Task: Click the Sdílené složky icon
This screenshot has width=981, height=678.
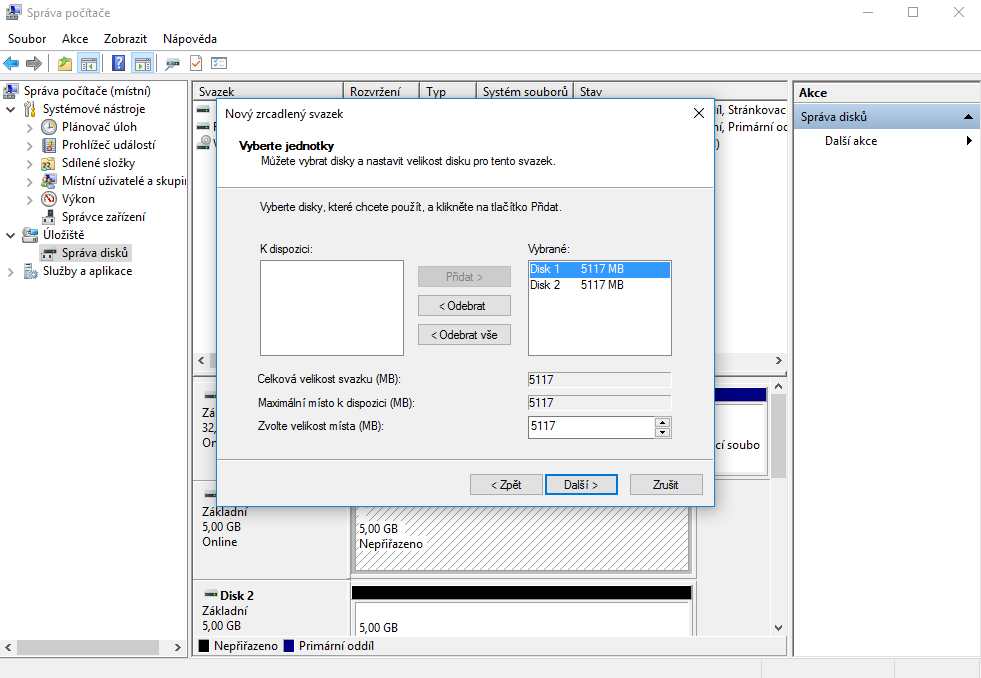Action: [49, 163]
